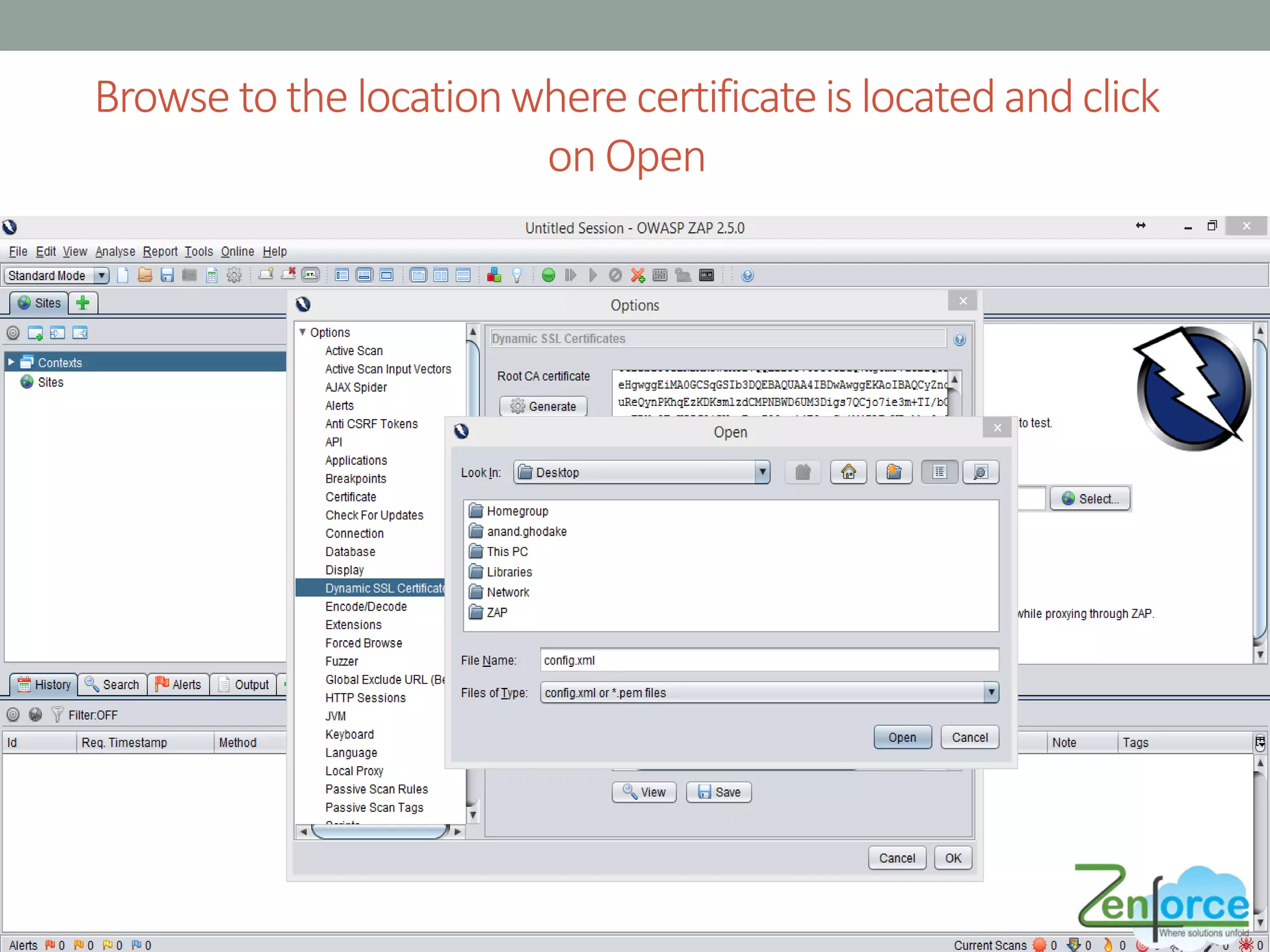Click the File Name input field
Screen dimensions: 1270x952
click(770, 660)
